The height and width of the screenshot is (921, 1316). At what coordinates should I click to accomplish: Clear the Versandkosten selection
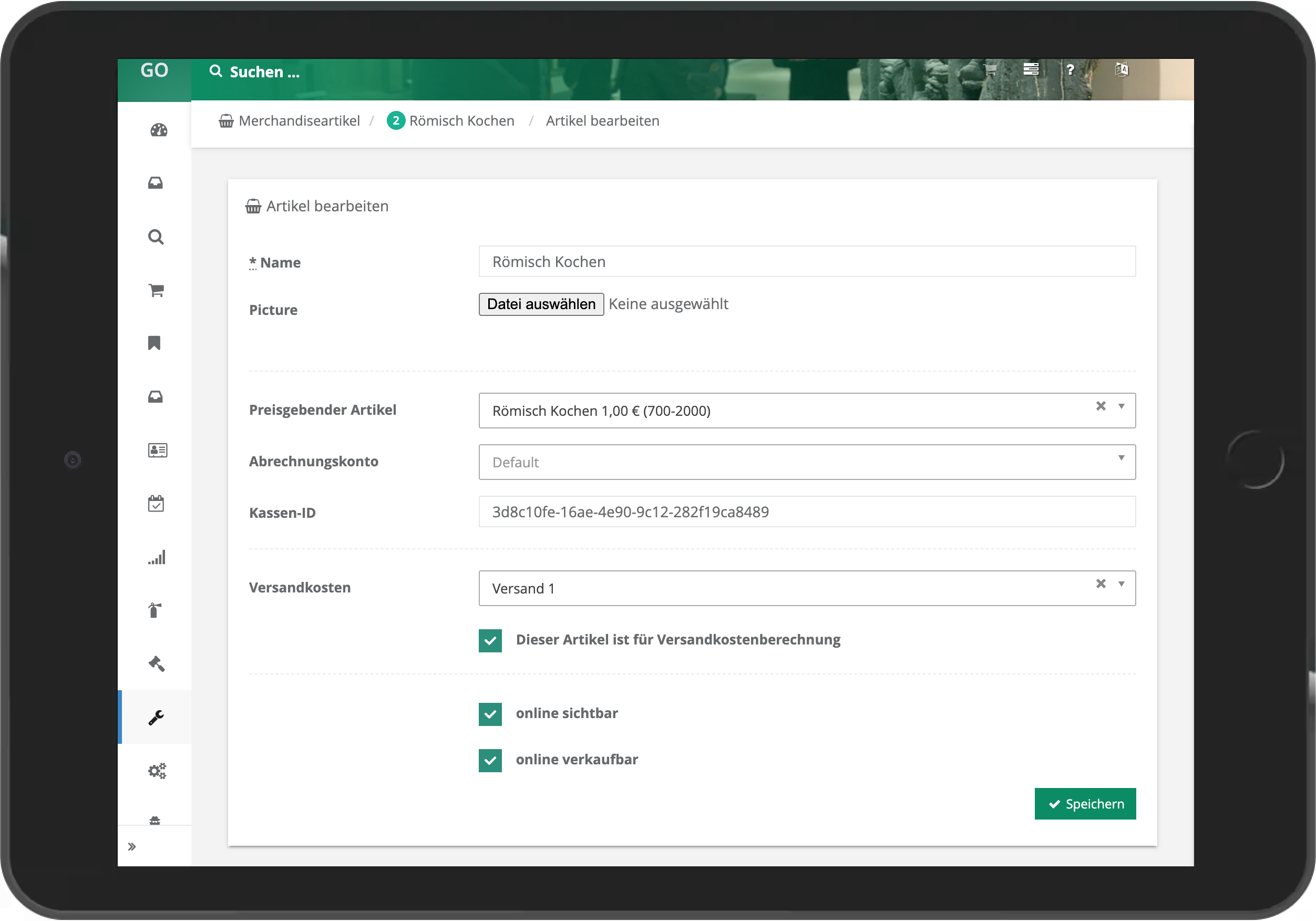(1101, 584)
